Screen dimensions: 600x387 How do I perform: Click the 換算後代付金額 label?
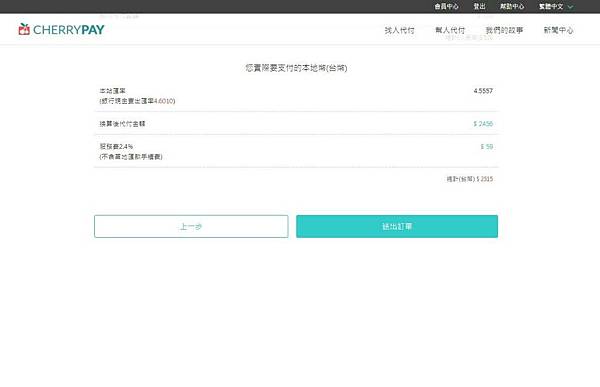click(x=122, y=124)
